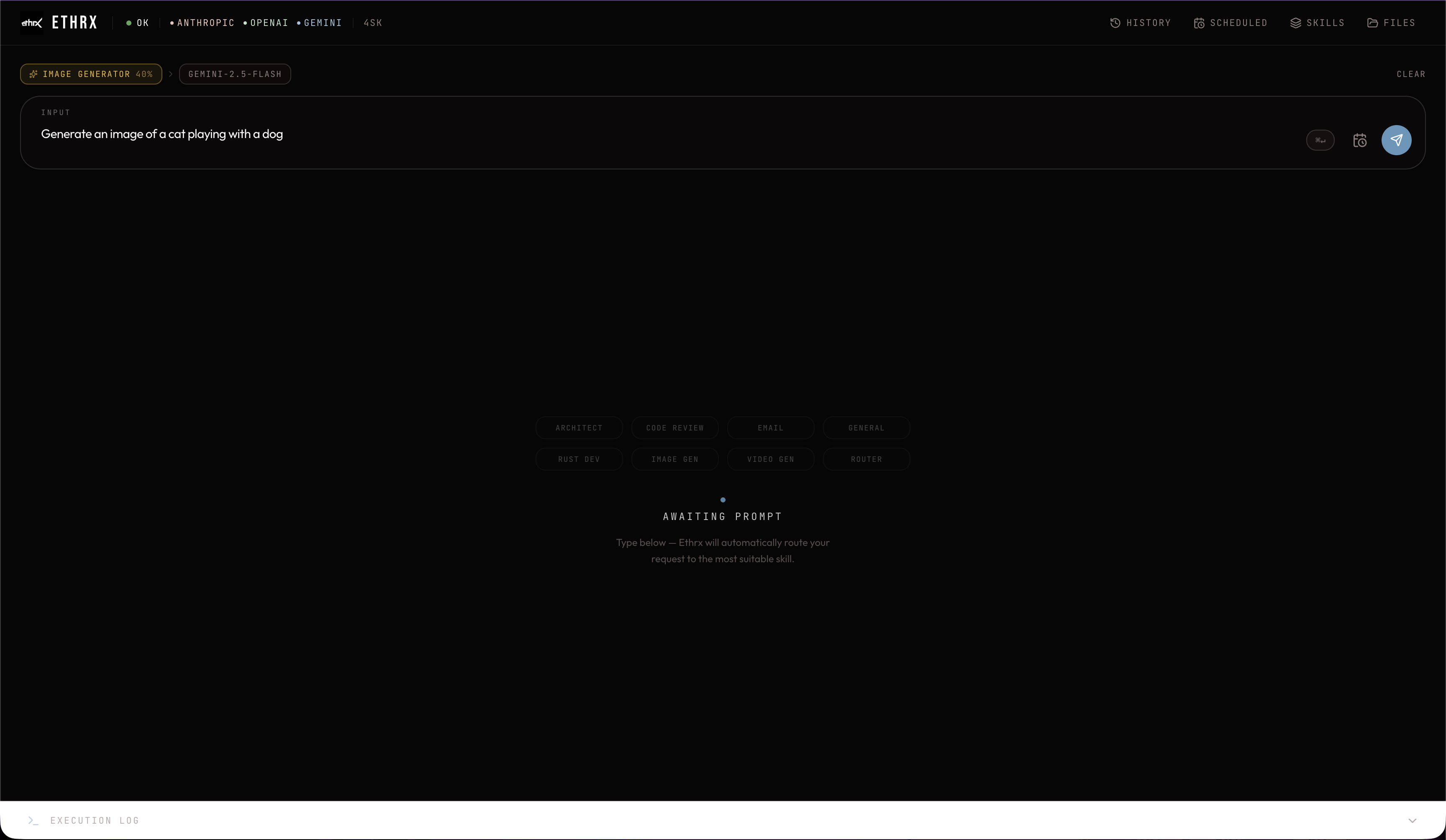This screenshot has height=840, width=1446.
Task: Click the Ethrx logo icon
Action: (x=31, y=23)
